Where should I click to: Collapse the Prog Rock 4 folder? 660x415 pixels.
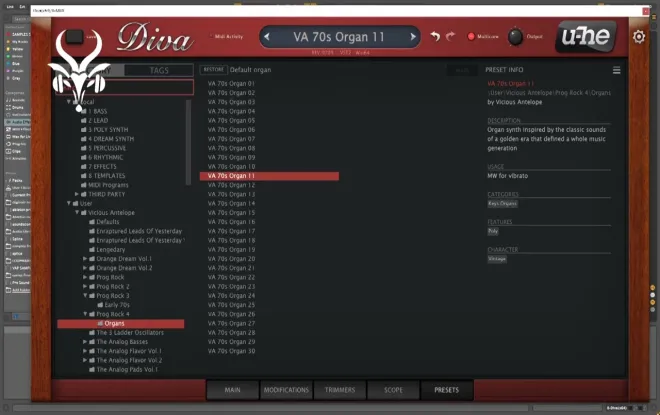[x=85, y=314]
